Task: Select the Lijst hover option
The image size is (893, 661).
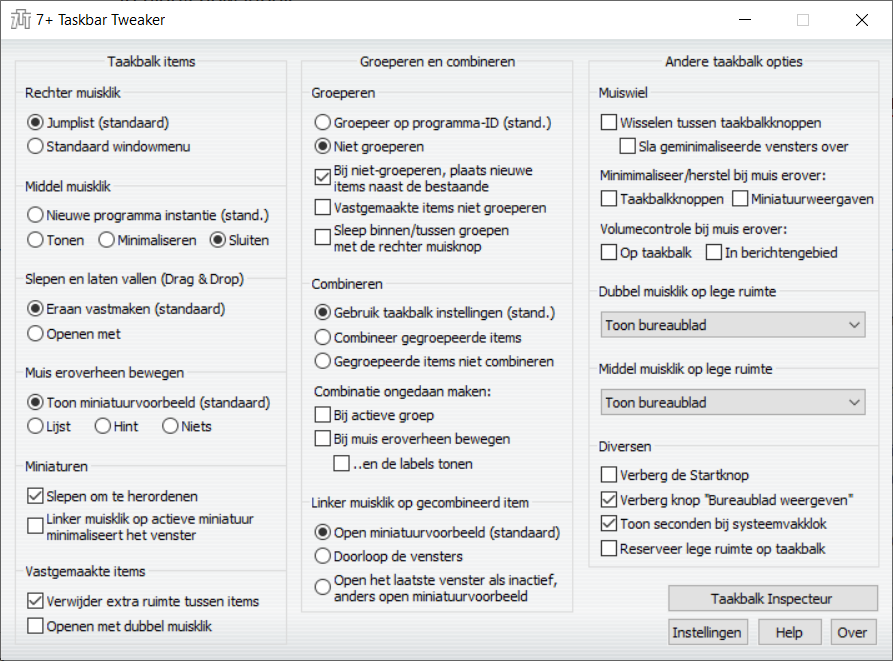Action: 36,426
